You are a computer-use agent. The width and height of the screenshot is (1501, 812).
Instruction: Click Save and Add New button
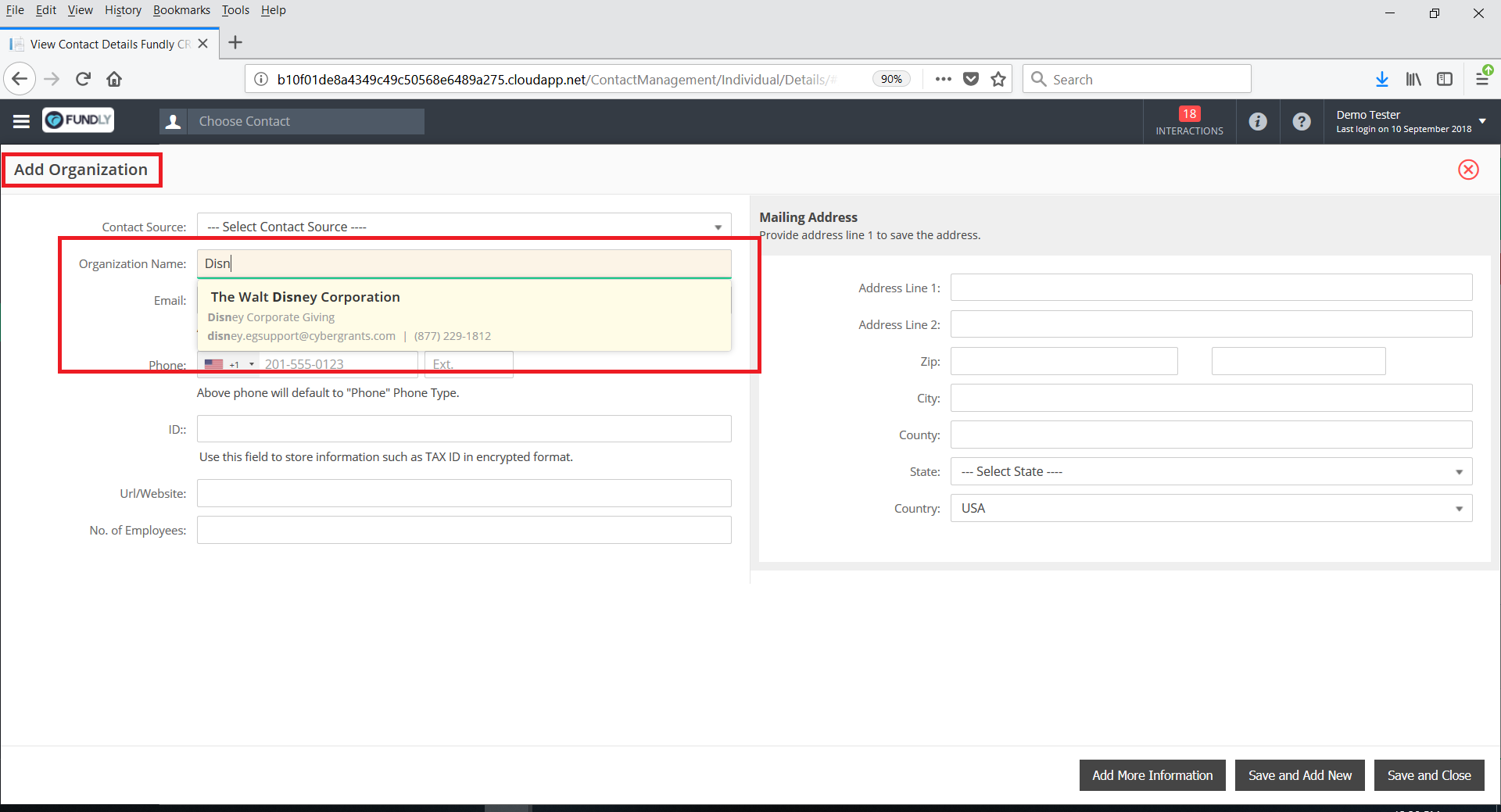[1299, 775]
